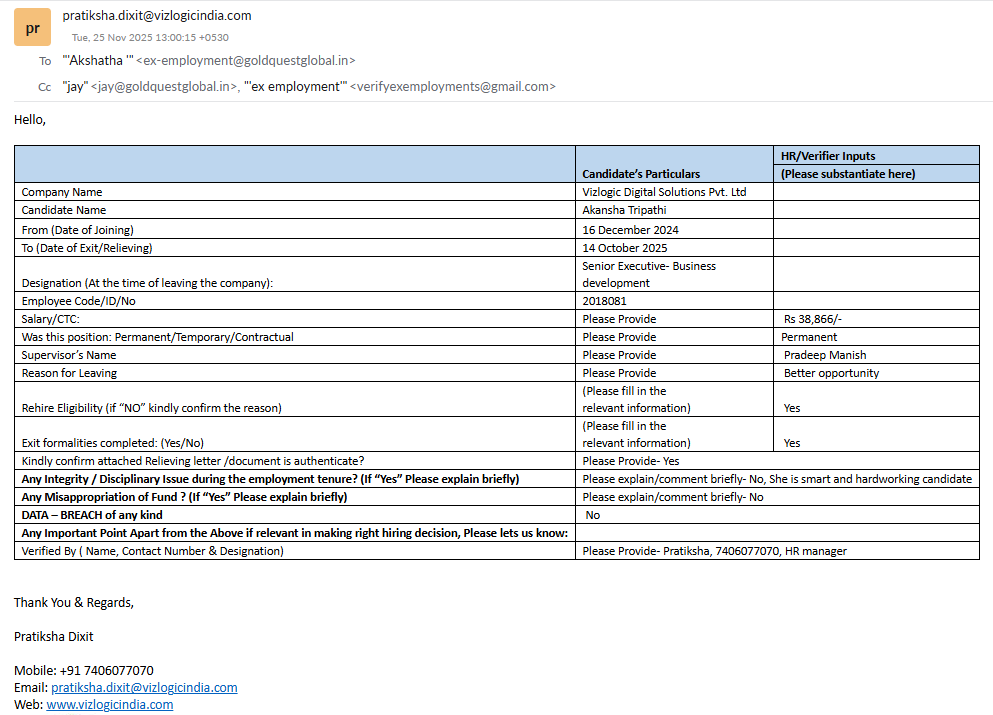Click the 'Verified By' row label
The height and width of the screenshot is (715, 993).
(x=152, y=551)
